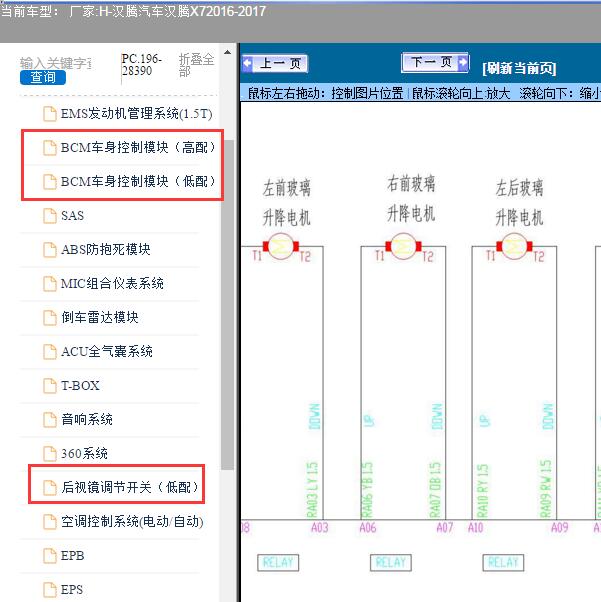Click the EPS document icon

50,589
